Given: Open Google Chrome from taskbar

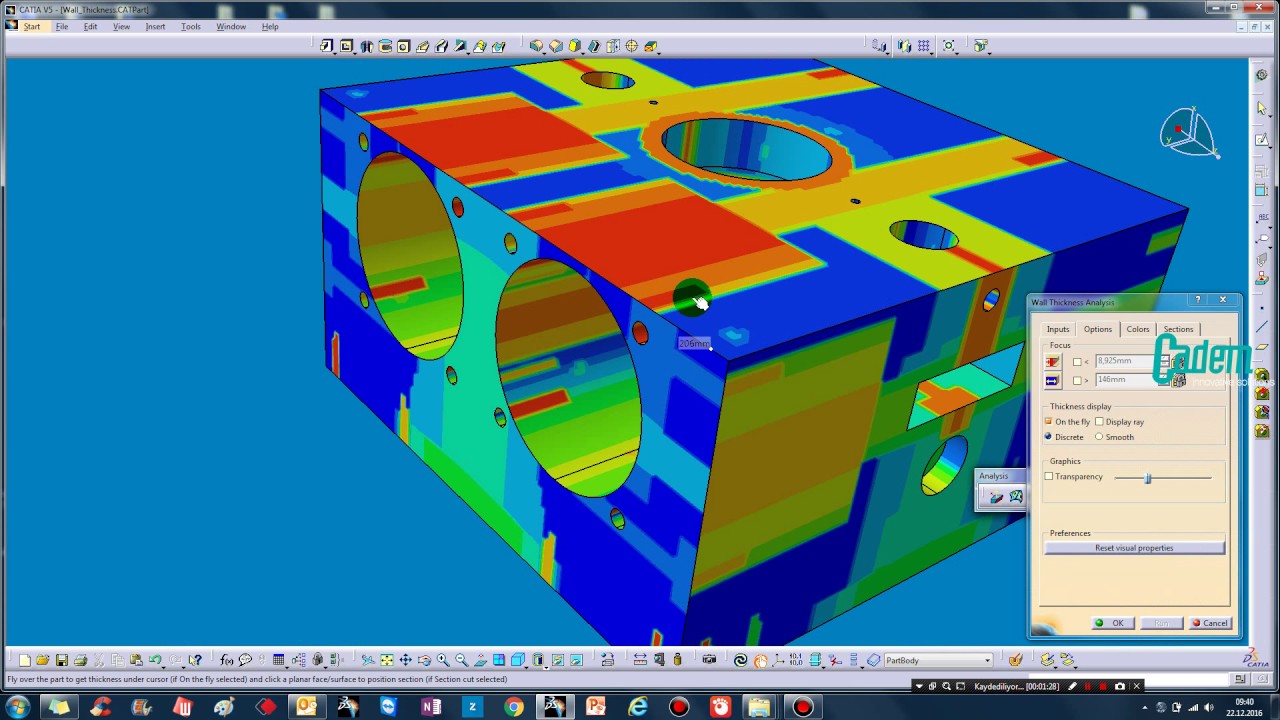Looking at the screenshot, I should (513, 707).
